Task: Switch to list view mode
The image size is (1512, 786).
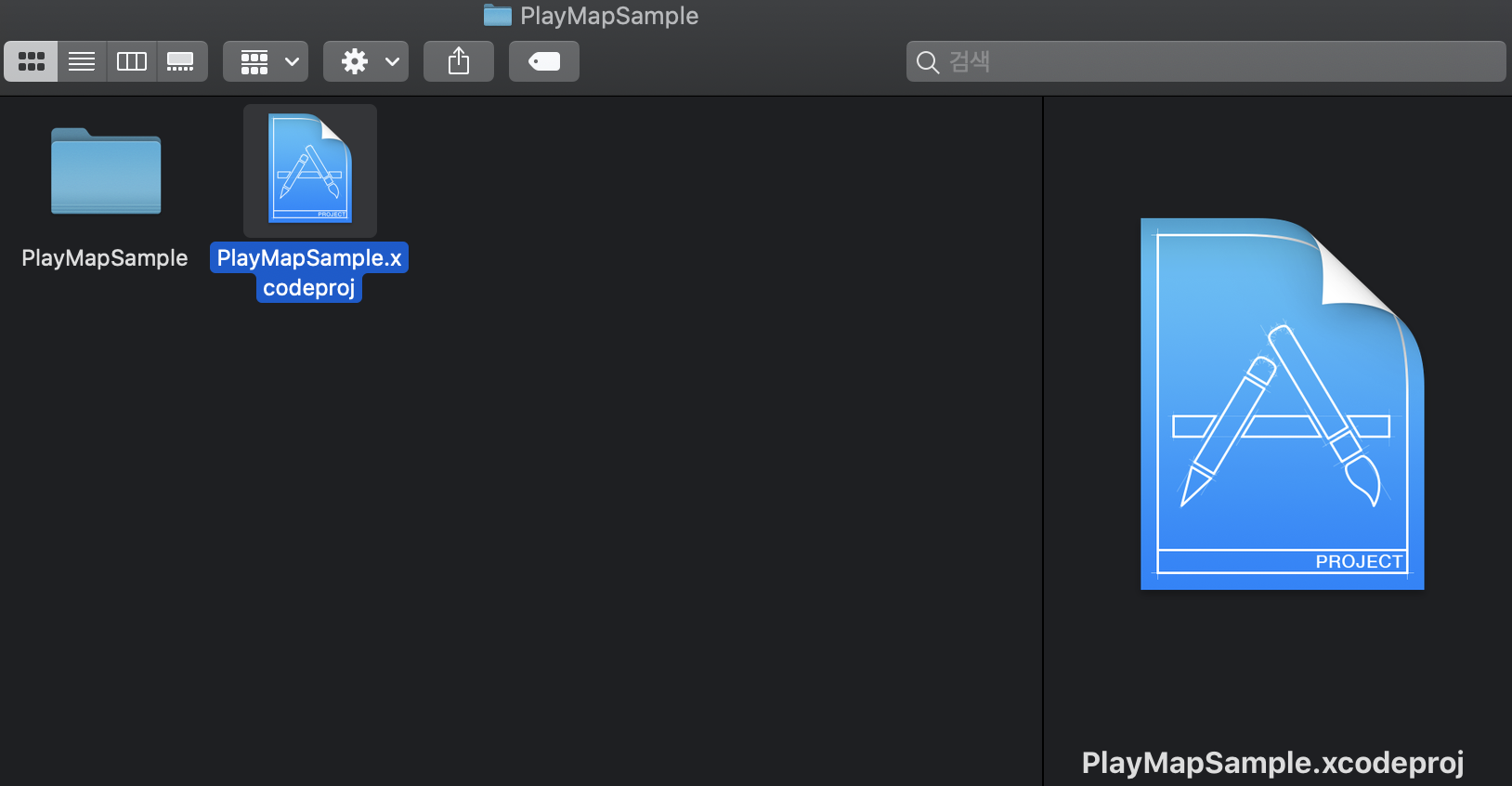Action: tap(82, 61)
